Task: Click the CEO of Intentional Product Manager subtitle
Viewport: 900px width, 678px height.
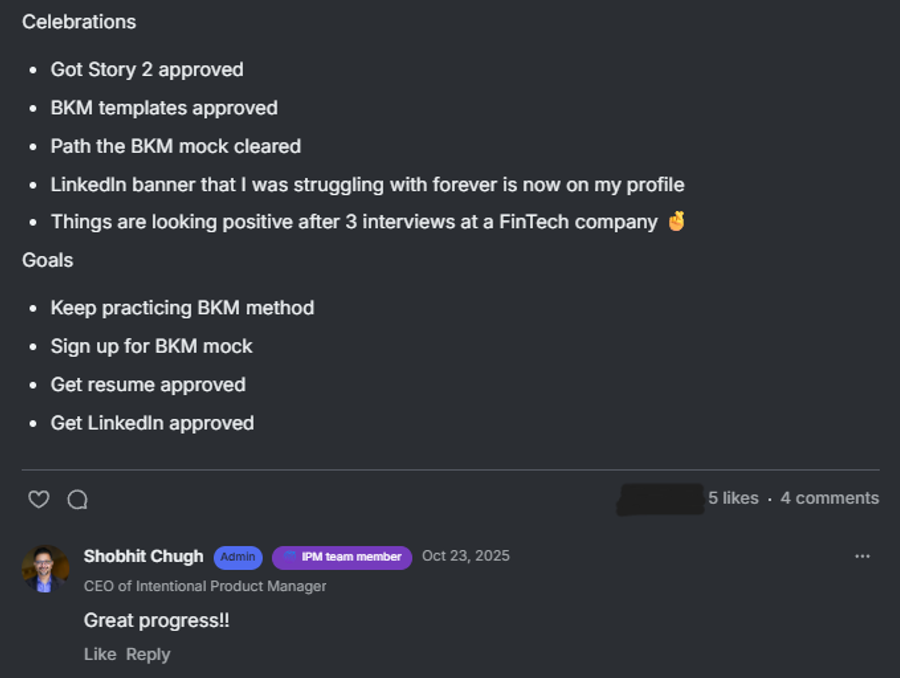Action: (205, 586)
